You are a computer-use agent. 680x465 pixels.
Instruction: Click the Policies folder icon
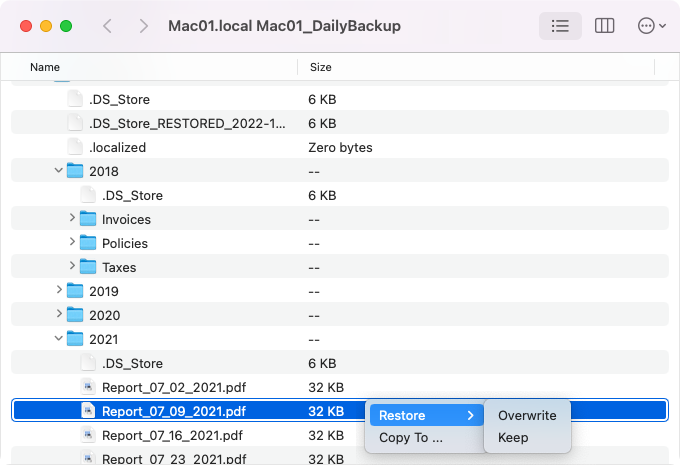point(88,243)
